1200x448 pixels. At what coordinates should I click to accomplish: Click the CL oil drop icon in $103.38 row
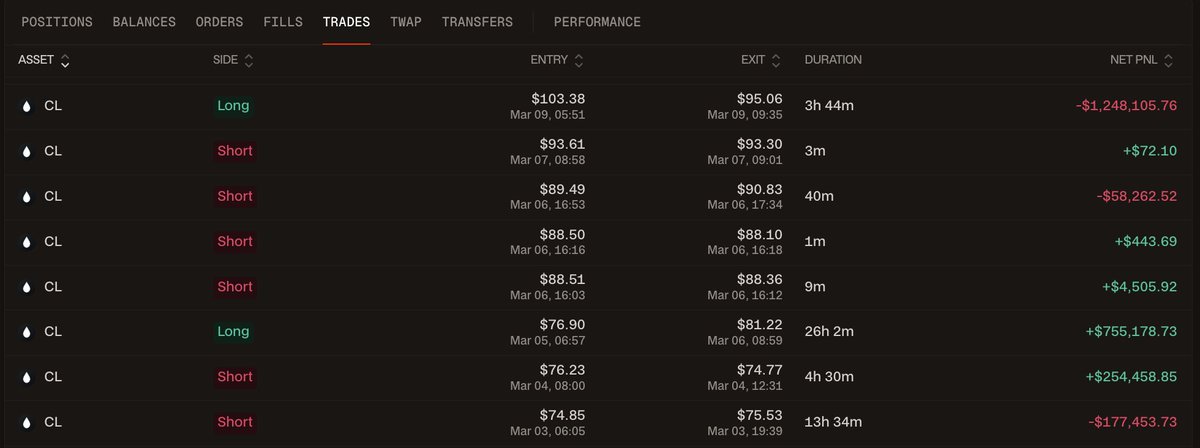click(26, 105)
